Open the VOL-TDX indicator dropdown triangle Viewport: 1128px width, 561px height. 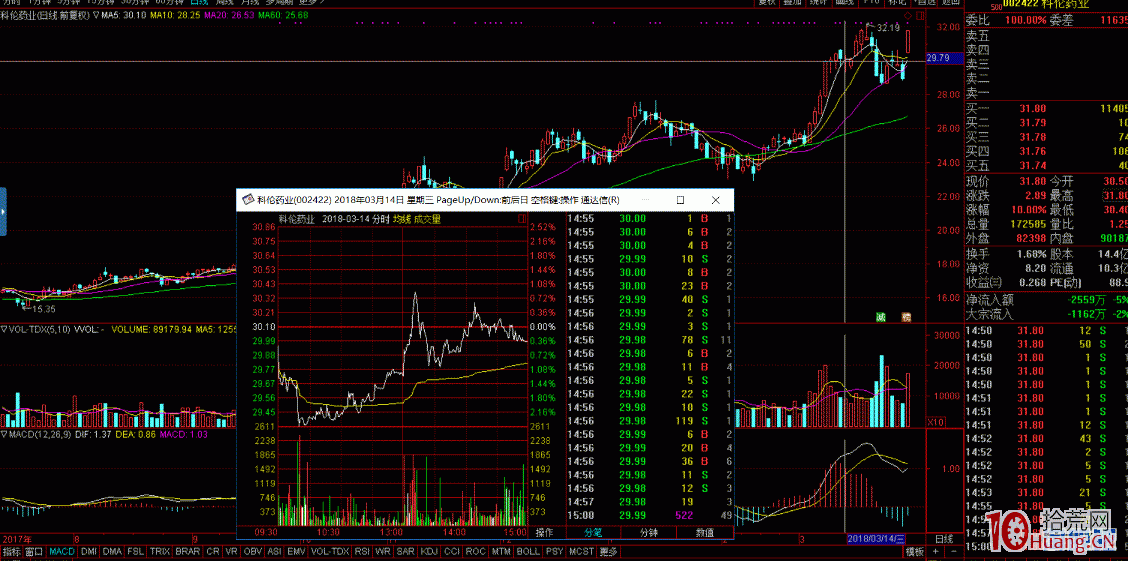(4, 329)
